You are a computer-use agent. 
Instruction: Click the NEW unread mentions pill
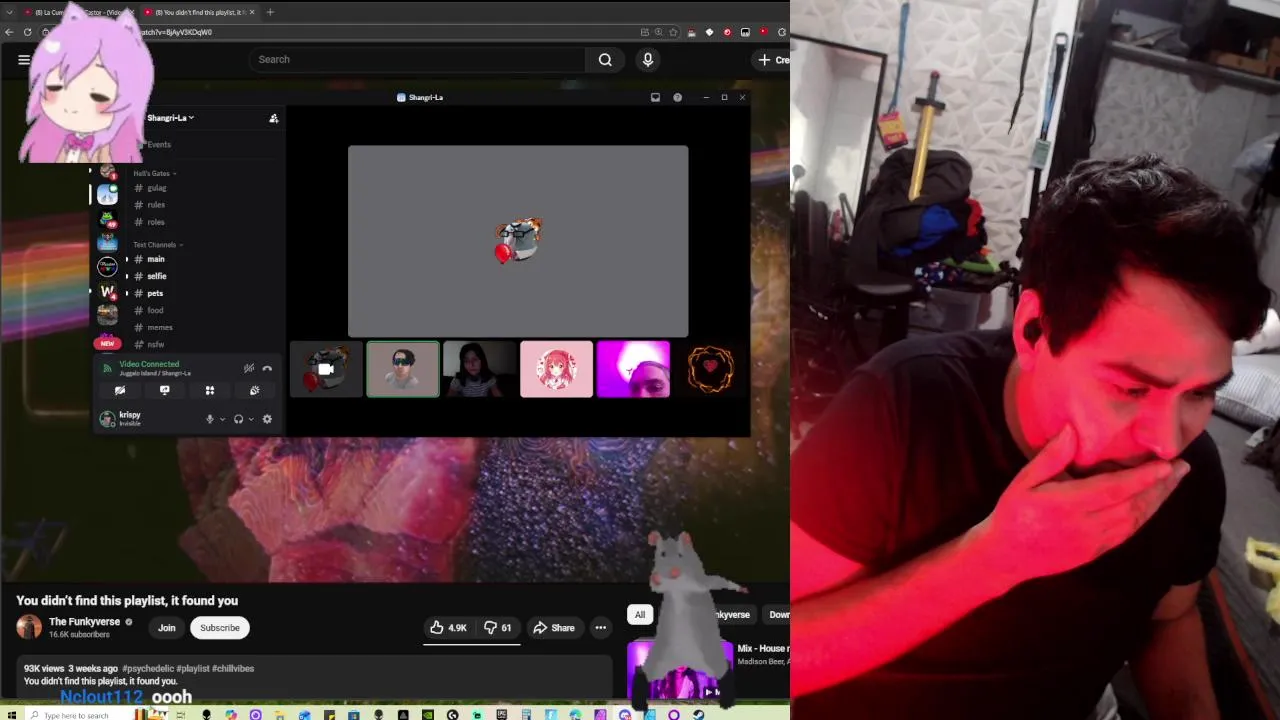107,343
